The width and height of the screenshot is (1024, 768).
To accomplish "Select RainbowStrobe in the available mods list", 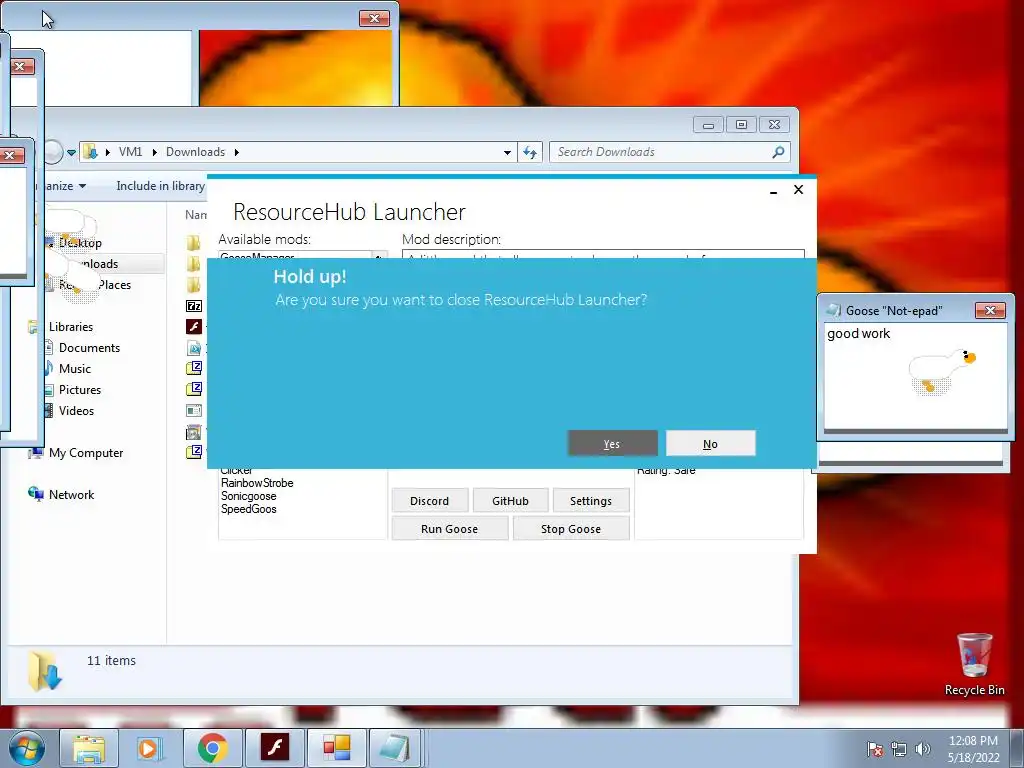I will coord(257,483).
